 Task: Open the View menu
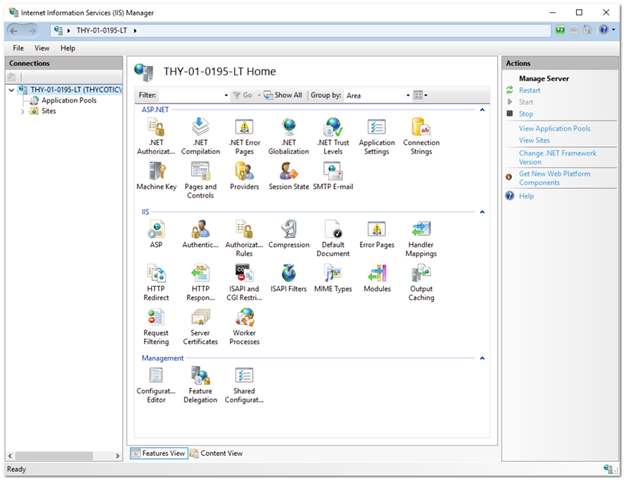click(x=42, y=48)
